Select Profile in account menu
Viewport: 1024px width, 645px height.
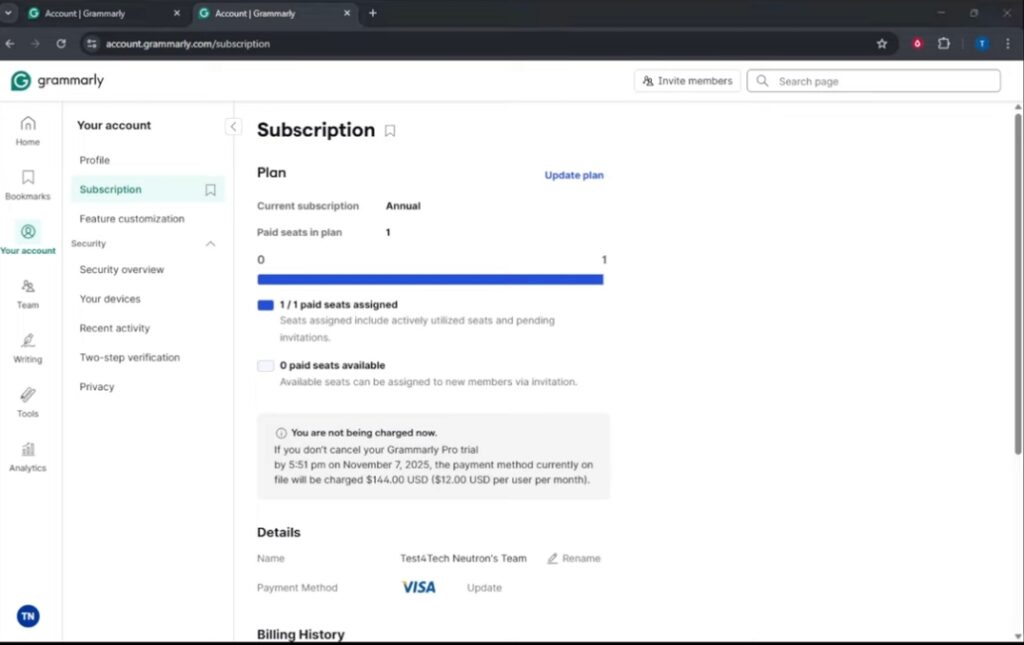95,160
